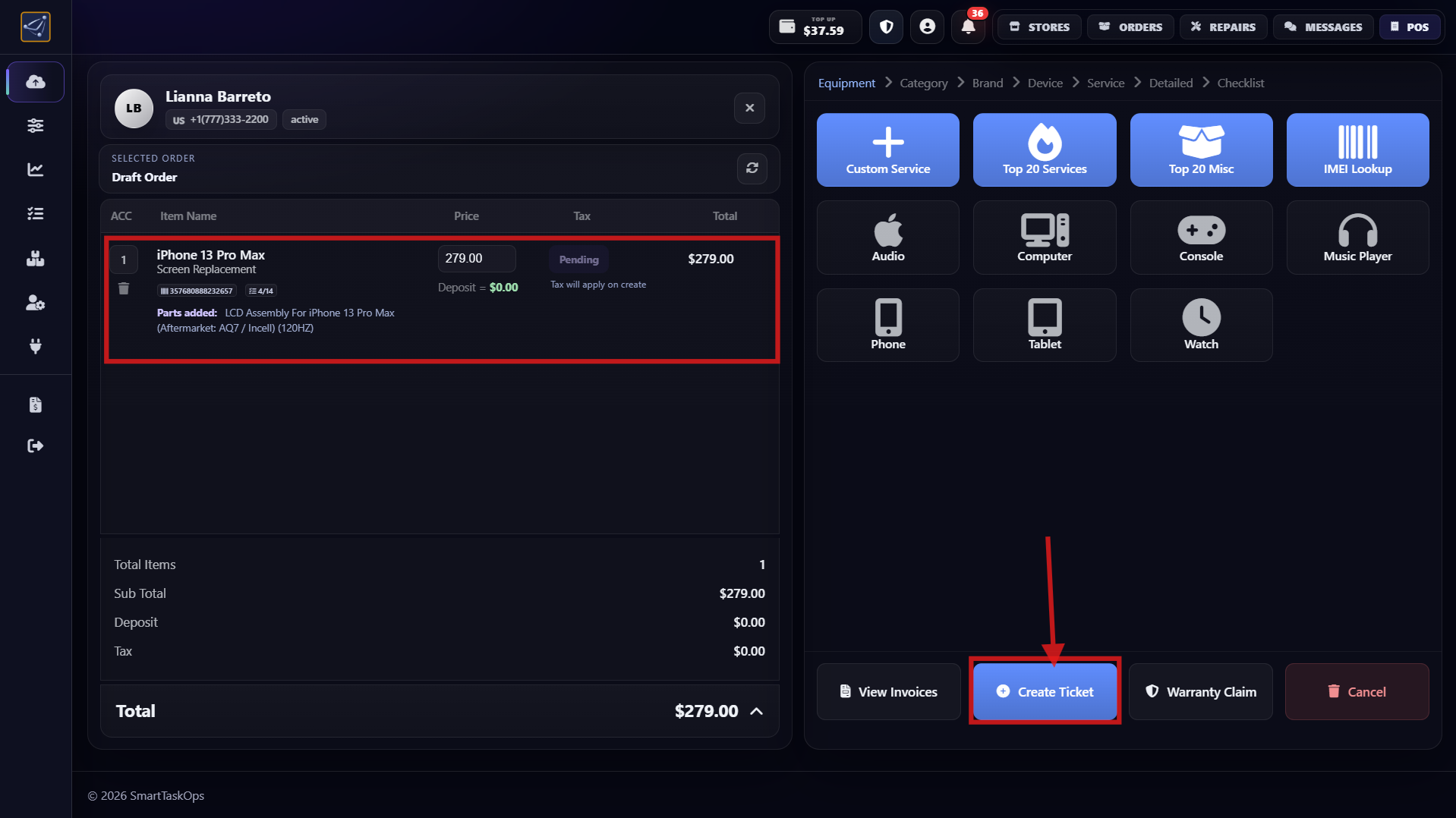
Task: Cancel the draft order
Action: coord(1357,692)
